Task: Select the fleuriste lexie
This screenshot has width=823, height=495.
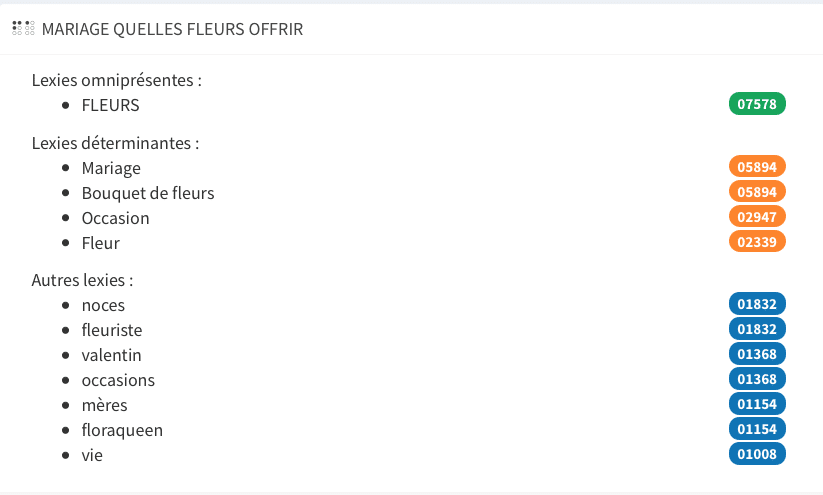Action: (114, 330)
